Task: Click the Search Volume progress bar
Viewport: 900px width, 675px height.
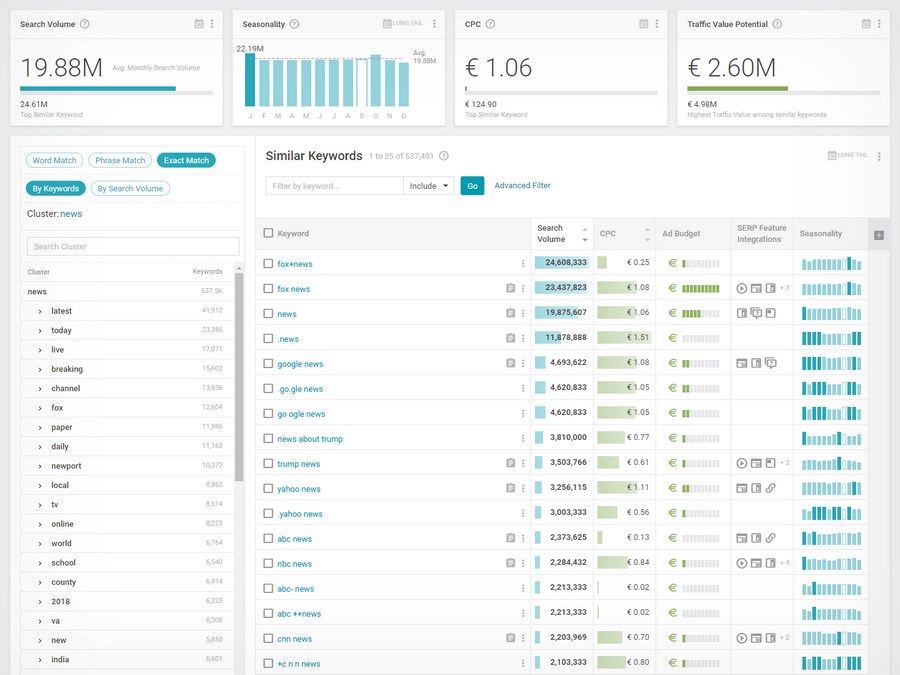Action: tap(116, 89)
